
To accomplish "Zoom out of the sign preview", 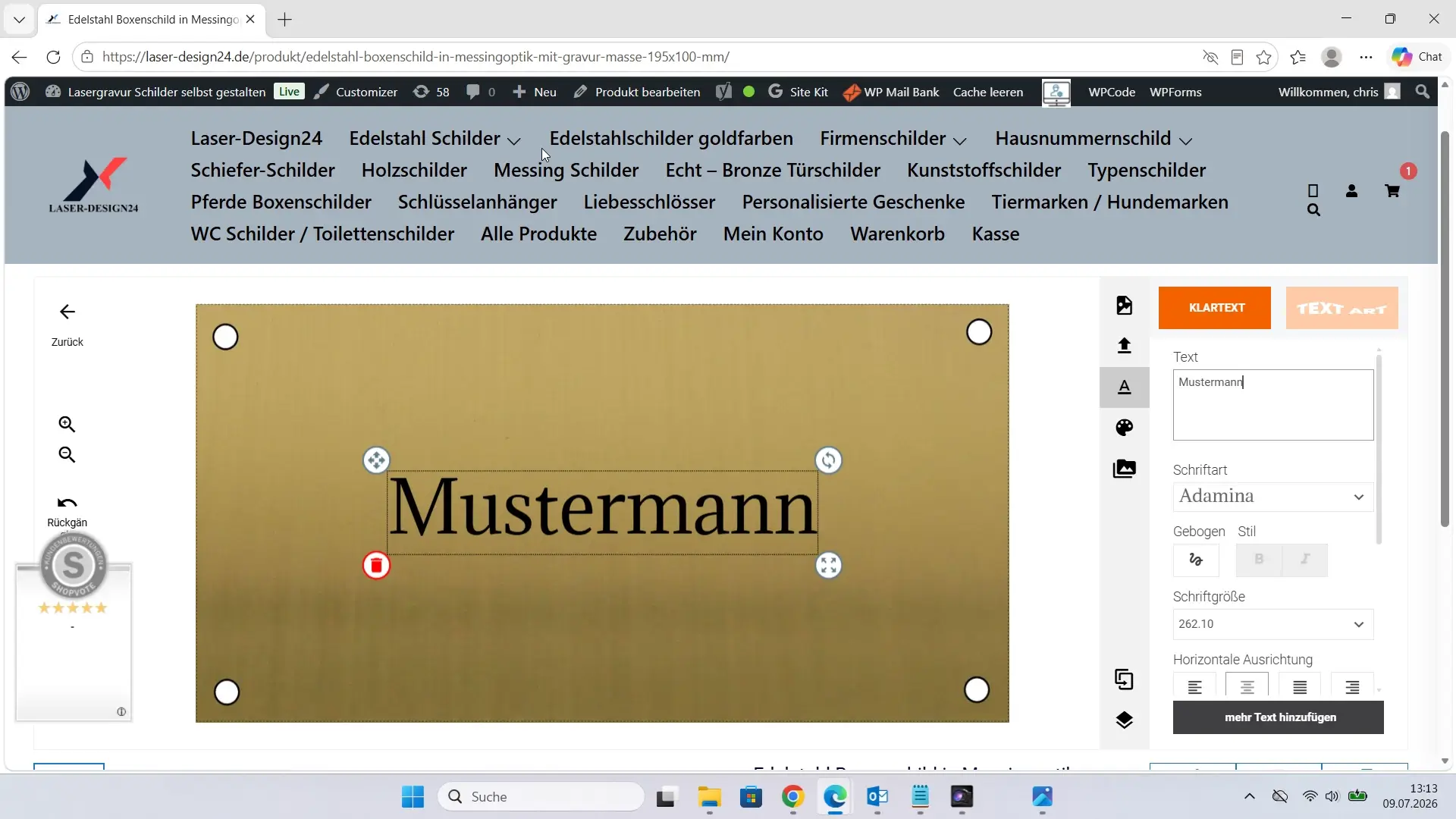I will [67, 454].
